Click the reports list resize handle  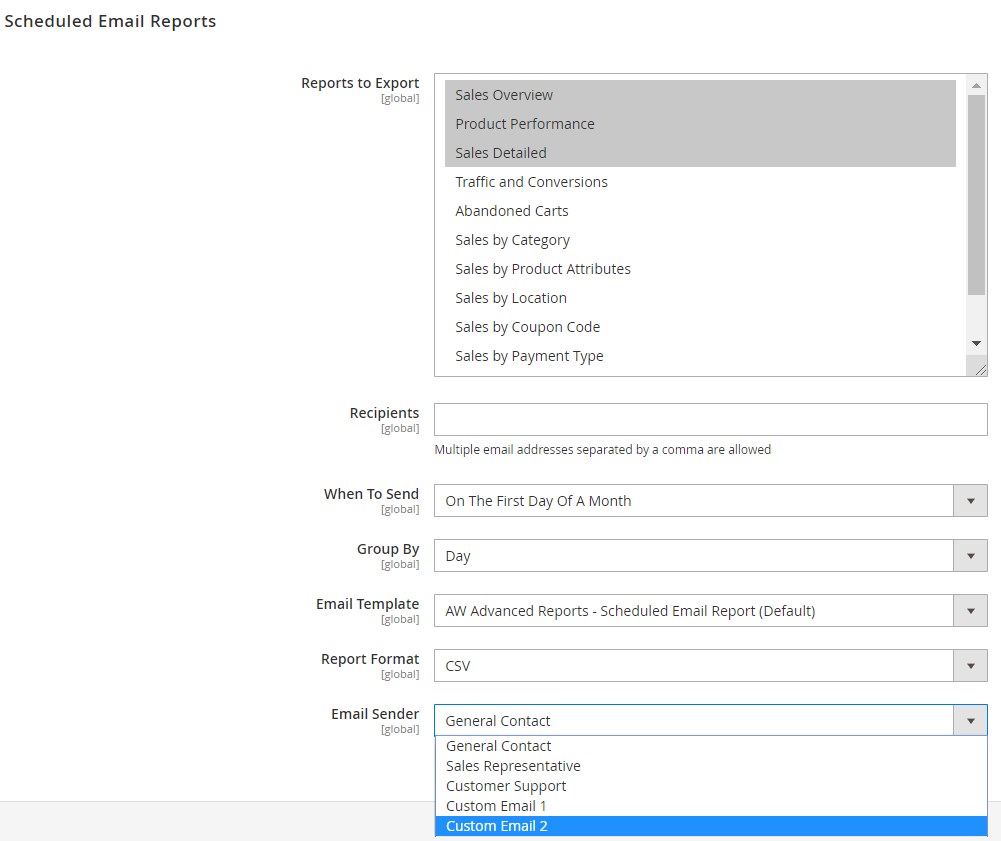[x=980, y=369]
